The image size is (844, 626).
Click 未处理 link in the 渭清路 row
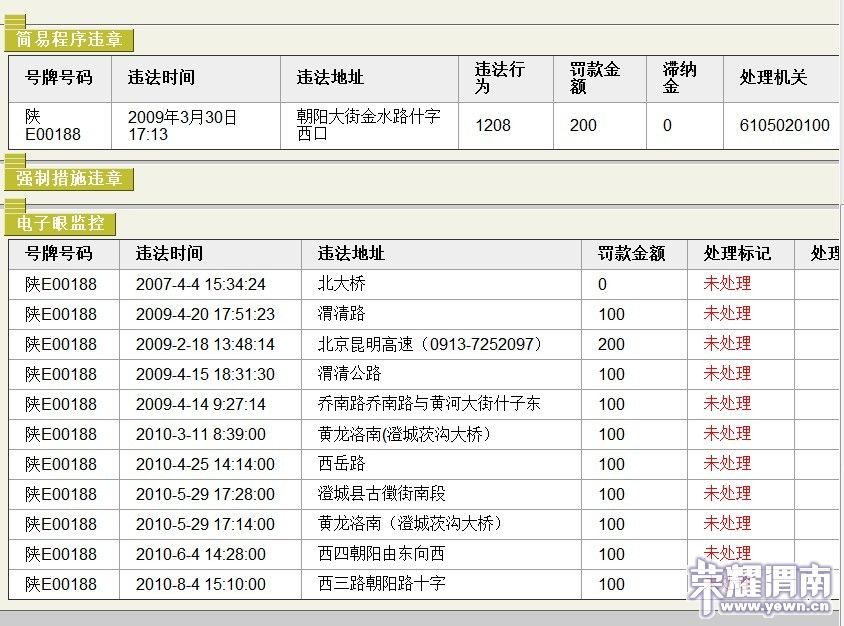coord(727,314)
